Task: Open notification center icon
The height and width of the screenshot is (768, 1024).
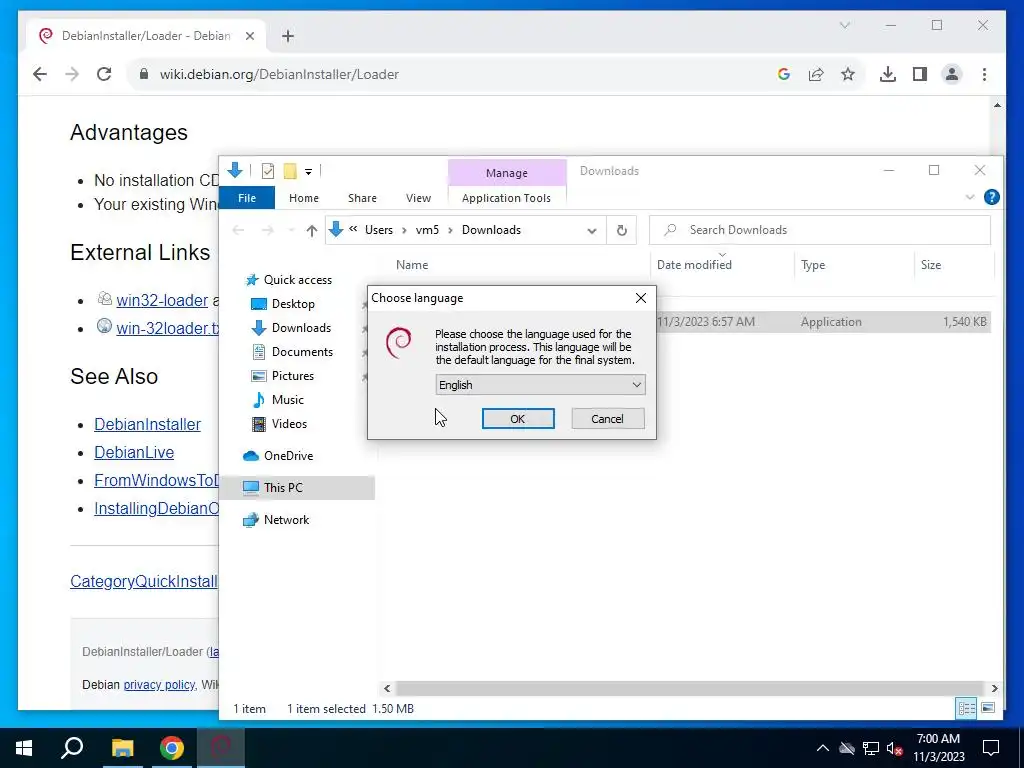Action: (991, 748)
